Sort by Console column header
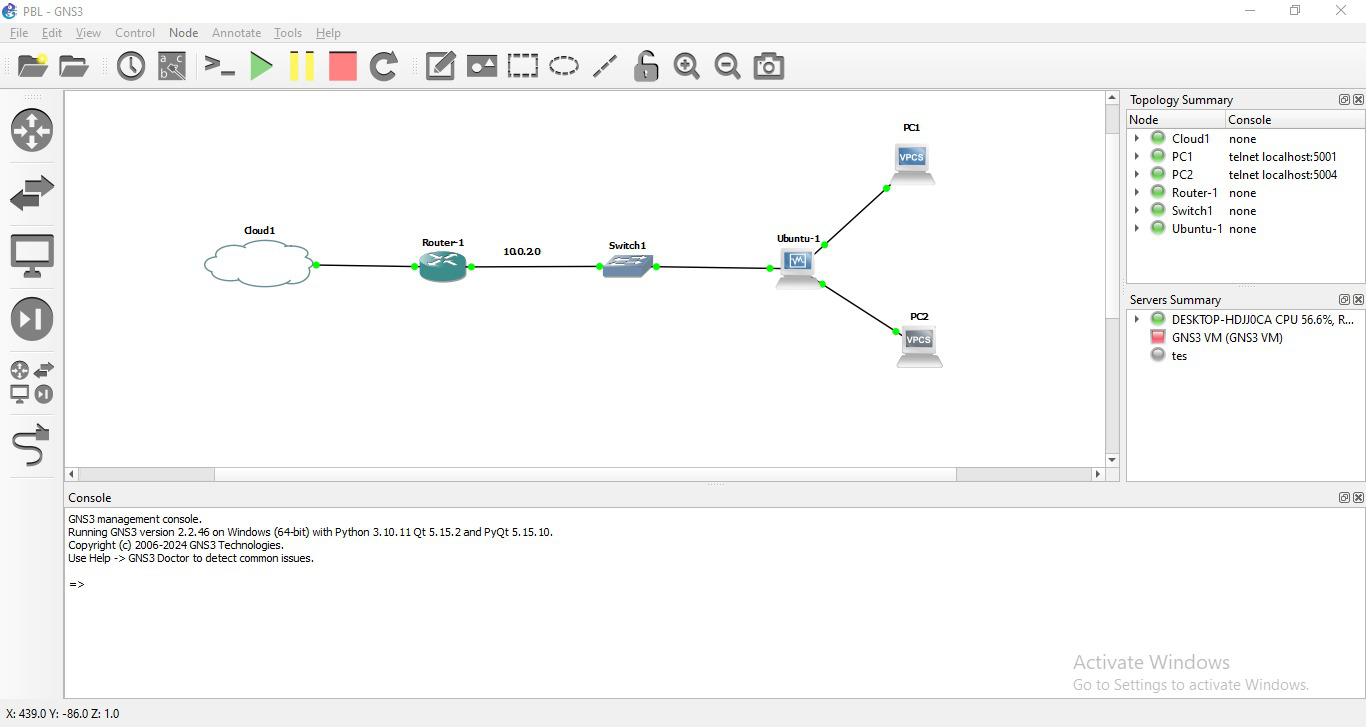This screenshot has width=1366, height=727. [1295, 120]
